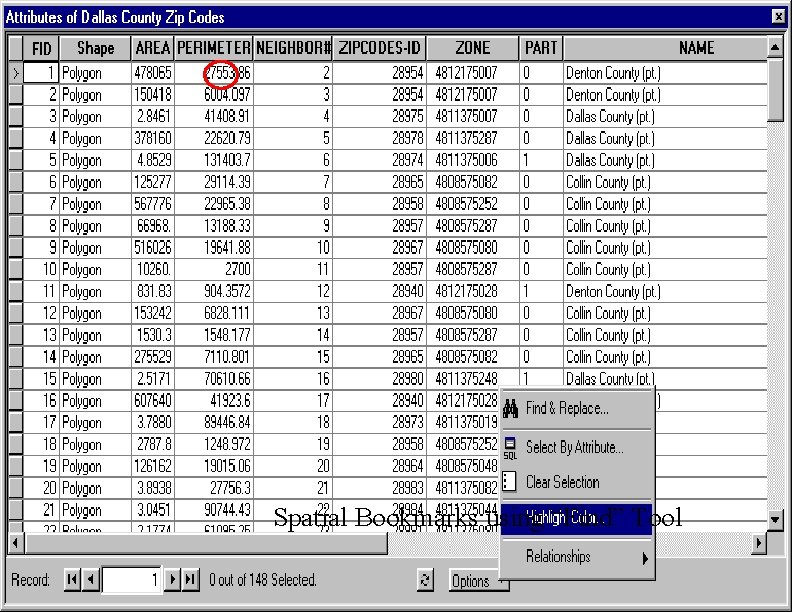The height and width of the screenshot is (612, 792).
Task: Select row 1 using its row selector
Action: point(16,73)
